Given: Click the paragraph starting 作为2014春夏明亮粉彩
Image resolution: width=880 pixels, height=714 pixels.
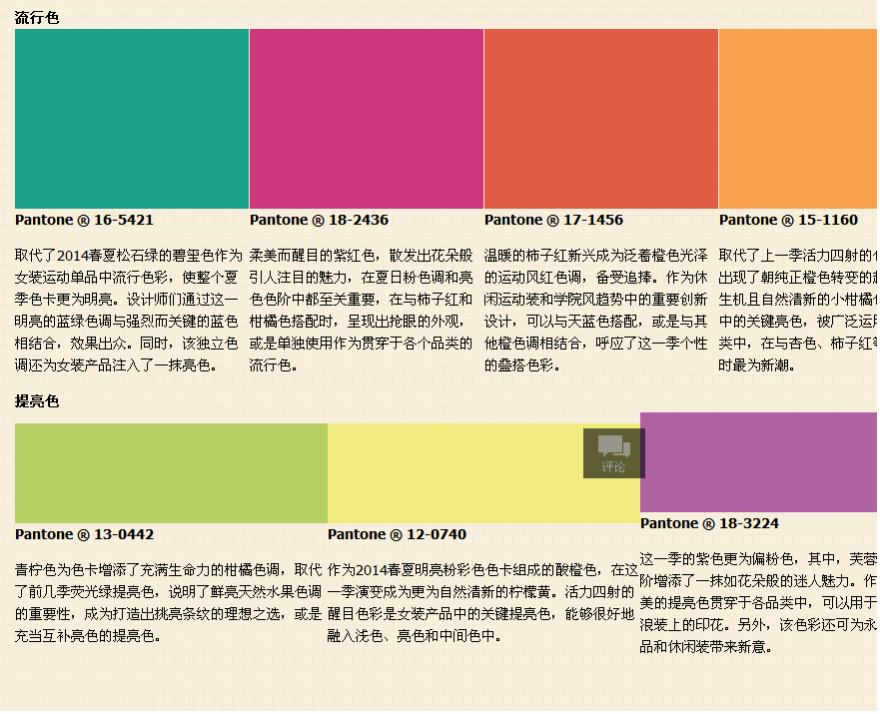Looking at the screenshot, I should (x=483, y=604).
